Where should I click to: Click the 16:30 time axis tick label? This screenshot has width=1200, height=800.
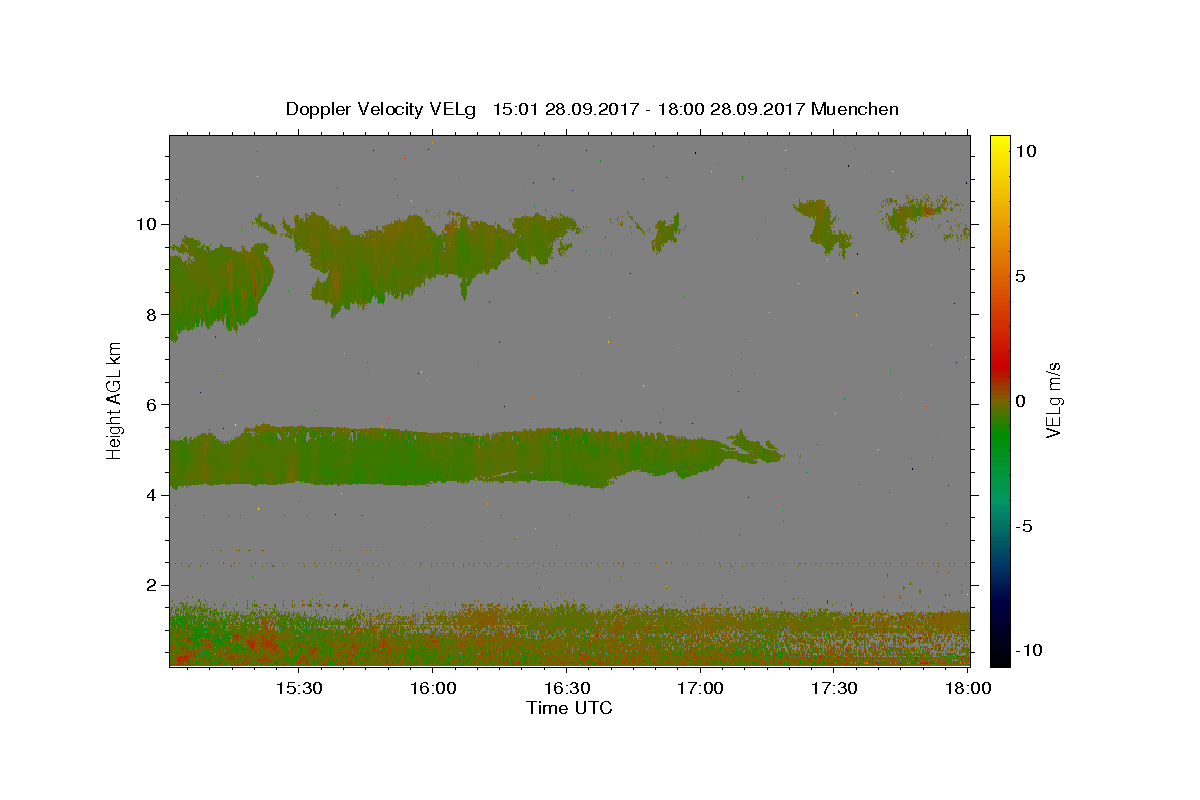pos(566,688)
